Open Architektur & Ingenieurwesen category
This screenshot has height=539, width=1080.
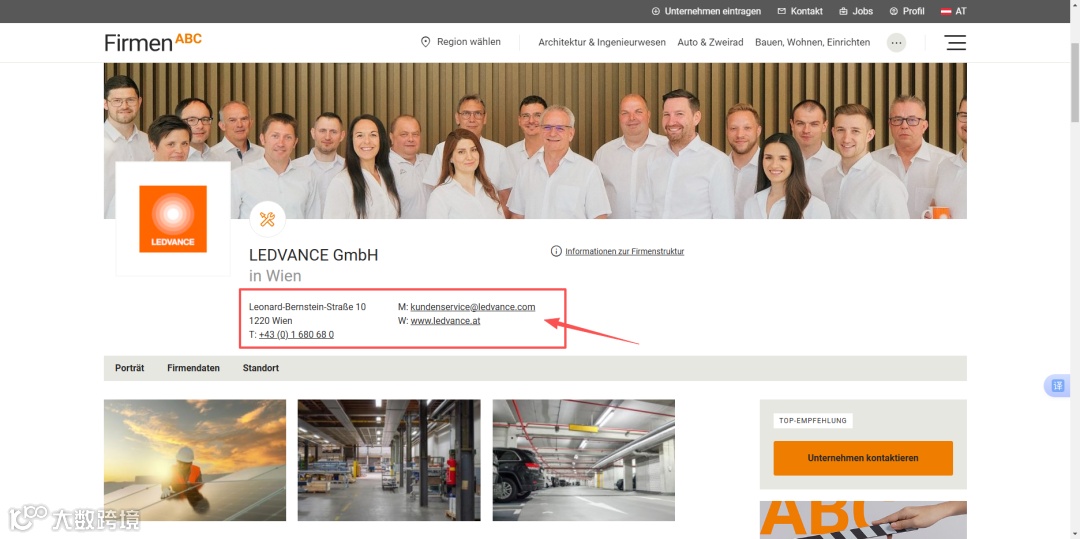click(x=602, y=43)
